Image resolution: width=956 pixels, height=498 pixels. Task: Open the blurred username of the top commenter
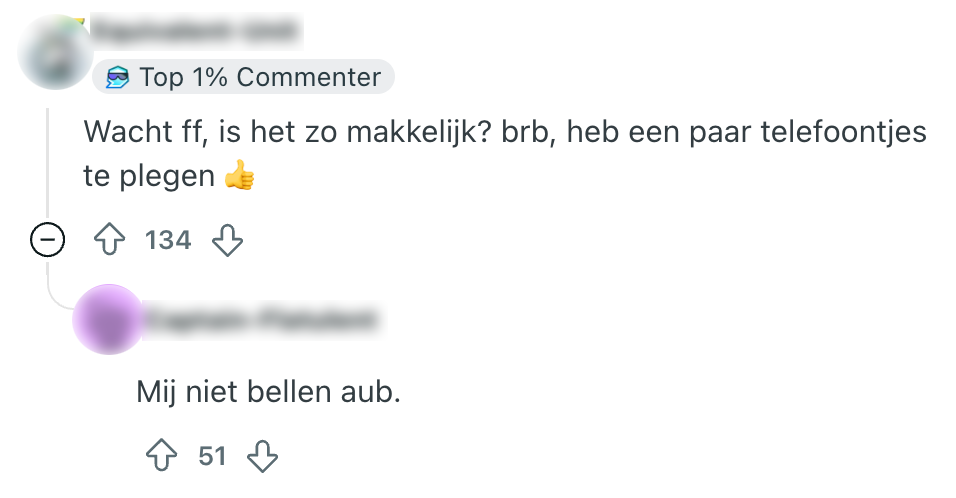pos(196,32)
